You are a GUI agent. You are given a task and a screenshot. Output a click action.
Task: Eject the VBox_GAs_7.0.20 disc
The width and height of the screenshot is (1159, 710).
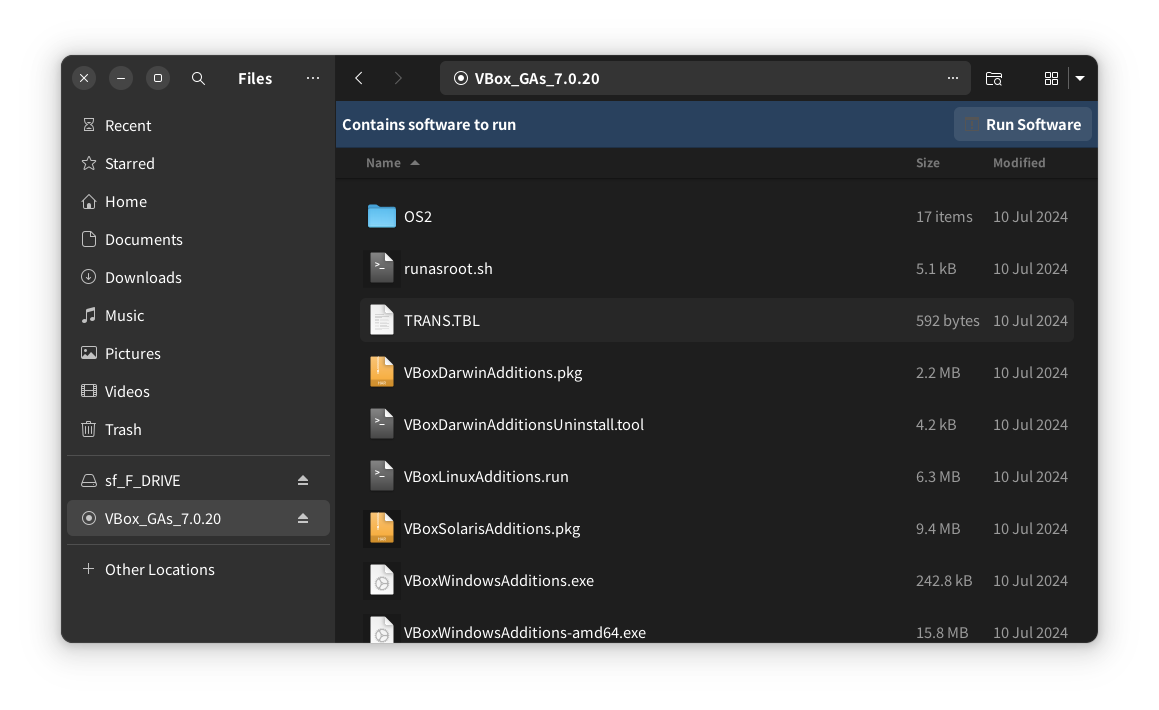[303, 519]
